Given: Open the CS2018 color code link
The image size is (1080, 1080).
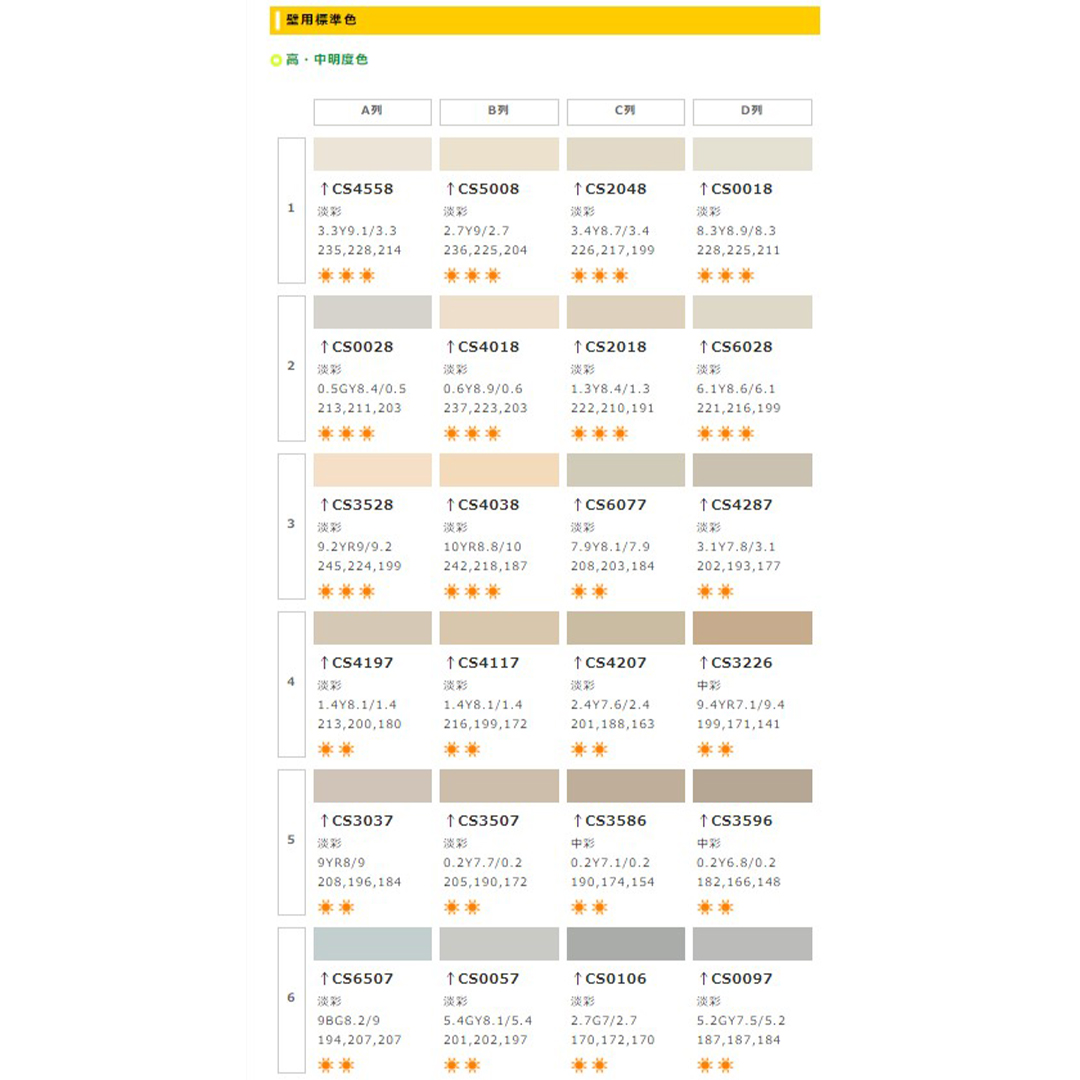Looking at the screenshot, I should (x=609, y=347).
